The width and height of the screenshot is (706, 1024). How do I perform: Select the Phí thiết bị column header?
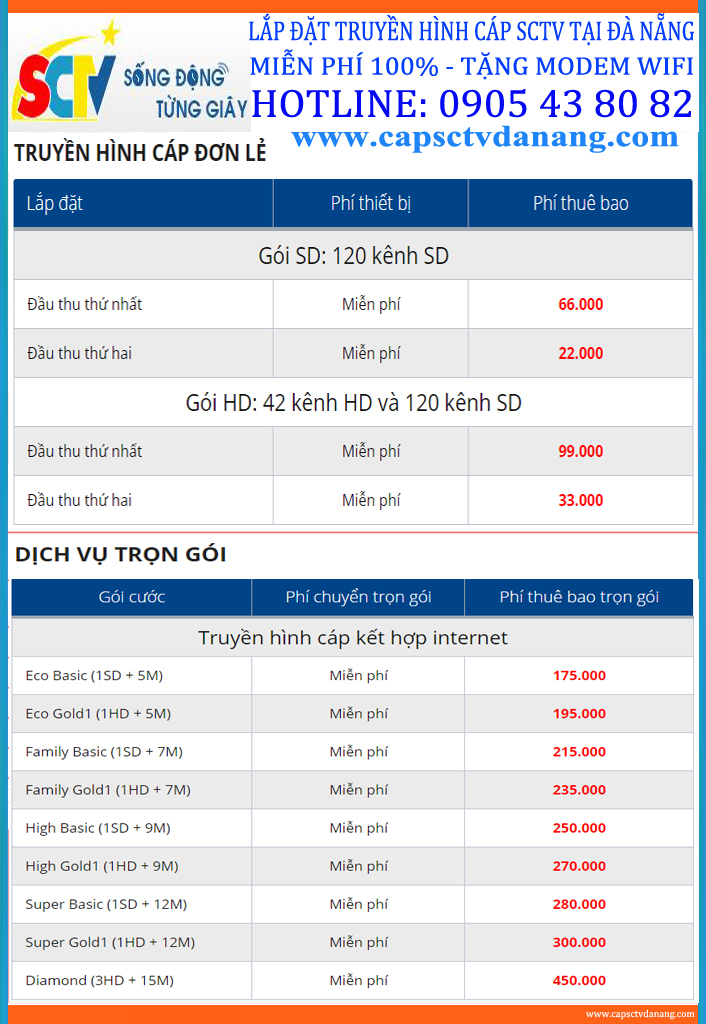370,203
